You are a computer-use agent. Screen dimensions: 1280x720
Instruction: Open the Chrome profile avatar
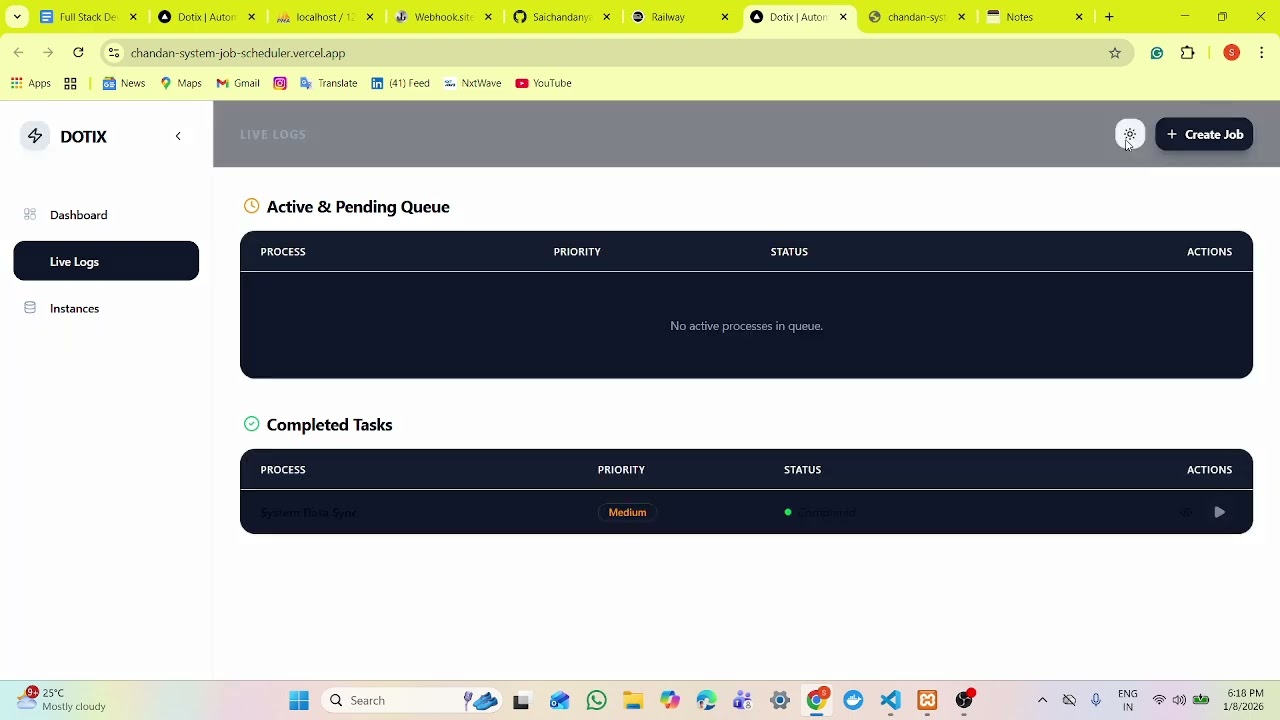1232,53
